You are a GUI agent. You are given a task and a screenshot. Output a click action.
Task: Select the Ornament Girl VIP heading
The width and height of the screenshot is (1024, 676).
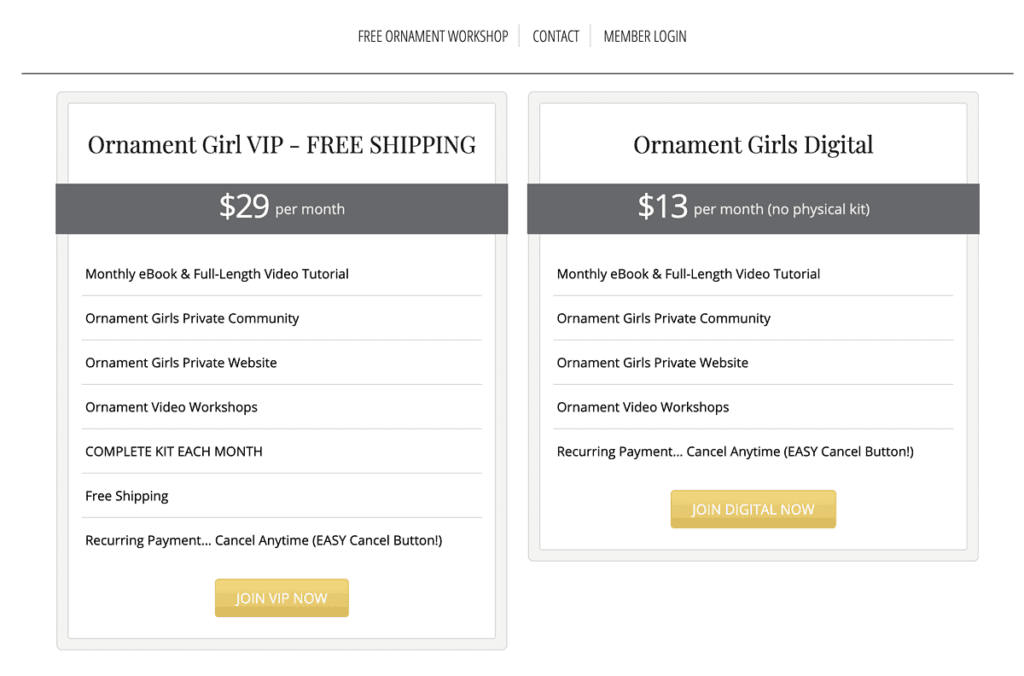point(281,144)
